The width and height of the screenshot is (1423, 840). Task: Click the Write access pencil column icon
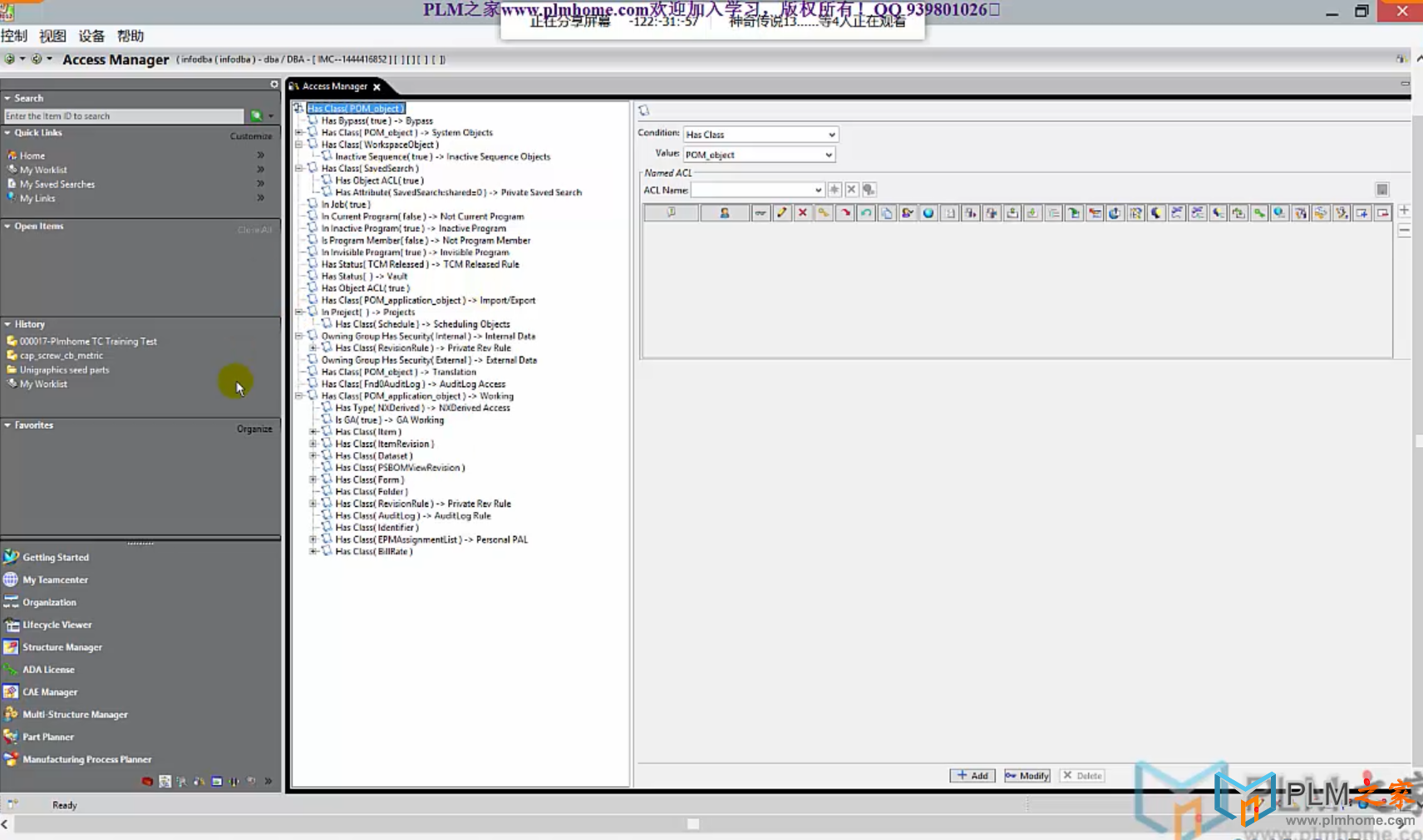click(781, 214)
